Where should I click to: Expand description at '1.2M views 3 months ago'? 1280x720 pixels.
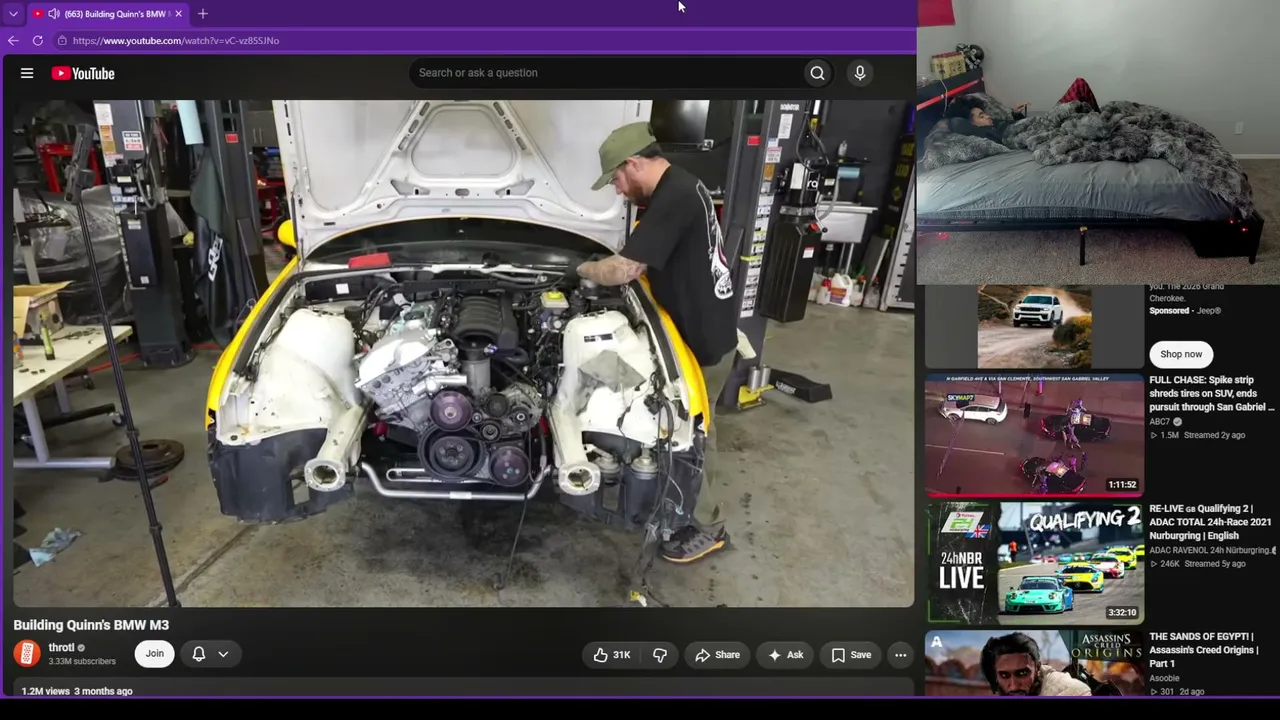point(77,691)
